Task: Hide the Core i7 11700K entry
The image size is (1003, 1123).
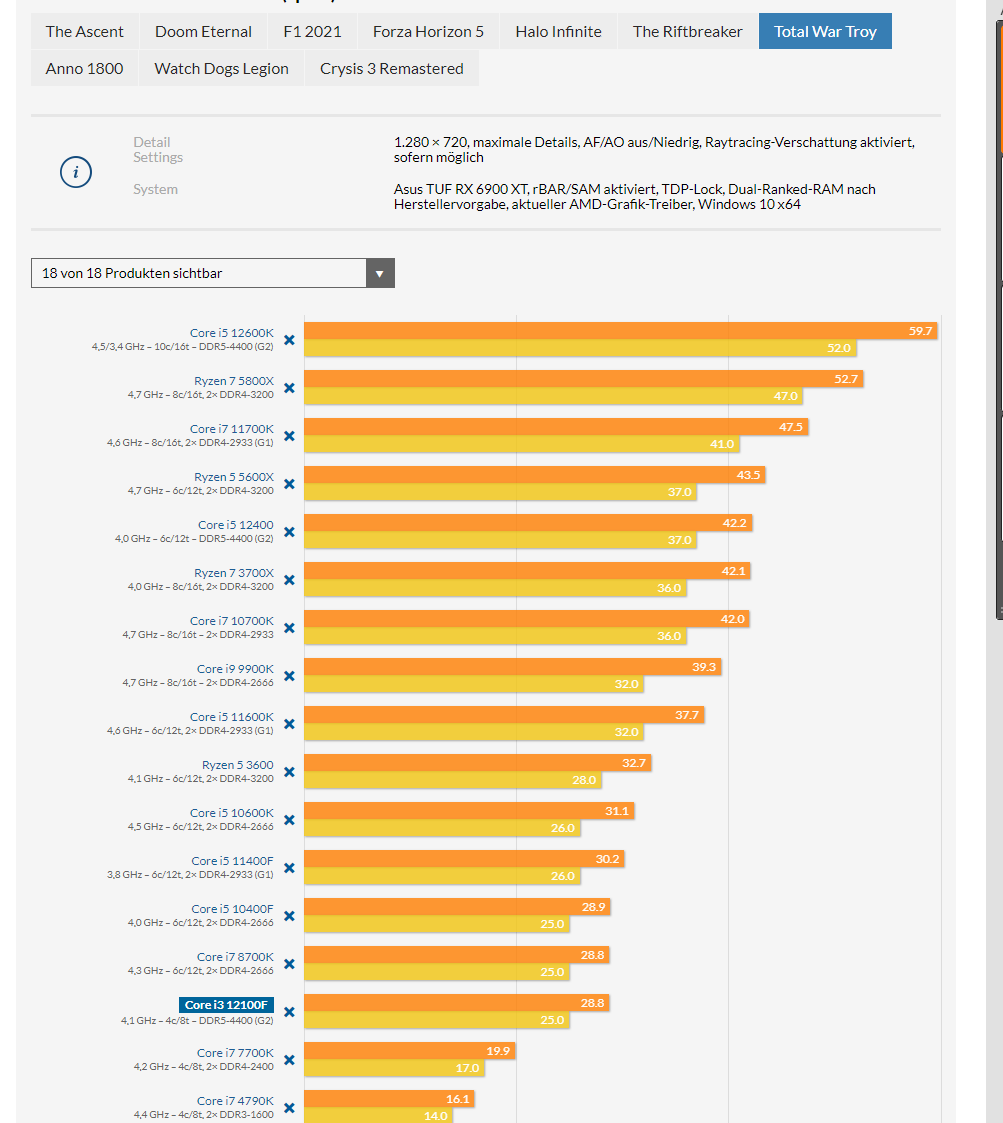Action: 289,436
